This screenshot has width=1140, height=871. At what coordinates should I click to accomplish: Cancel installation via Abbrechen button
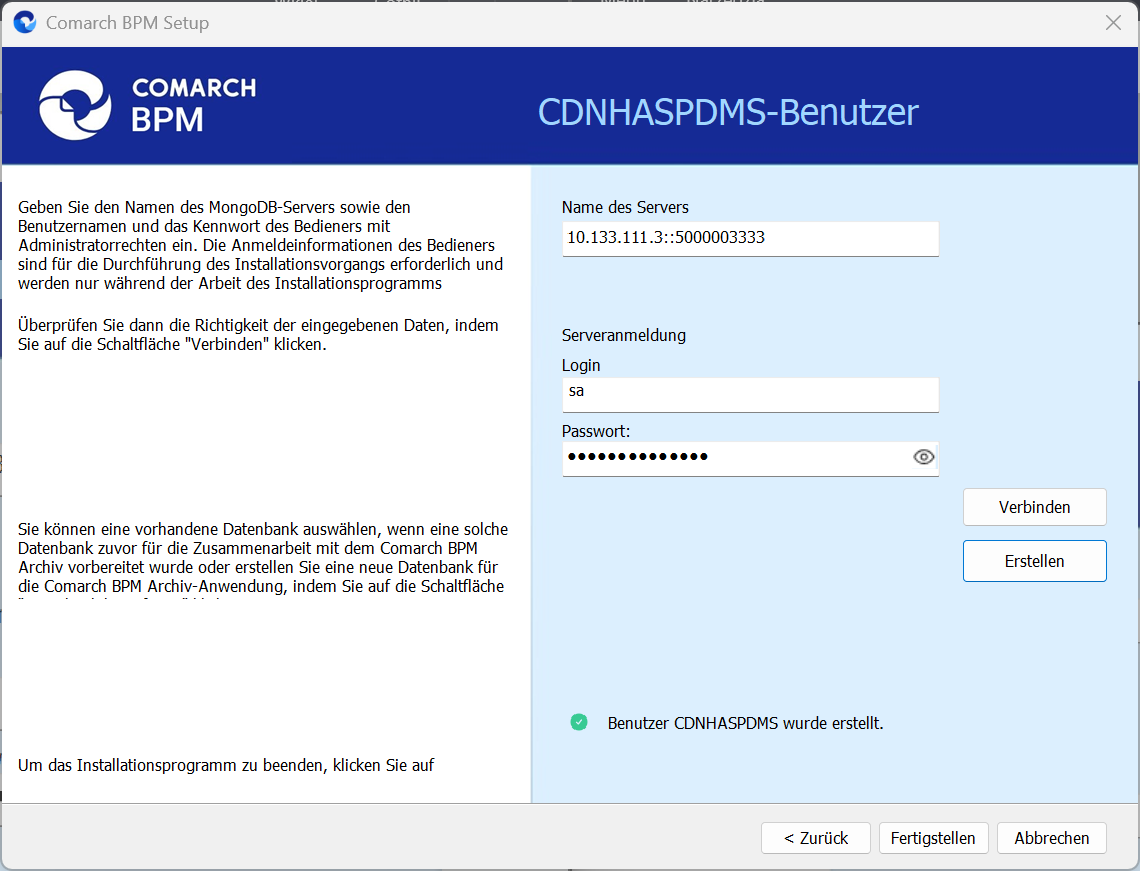(x=1051, y=838)
